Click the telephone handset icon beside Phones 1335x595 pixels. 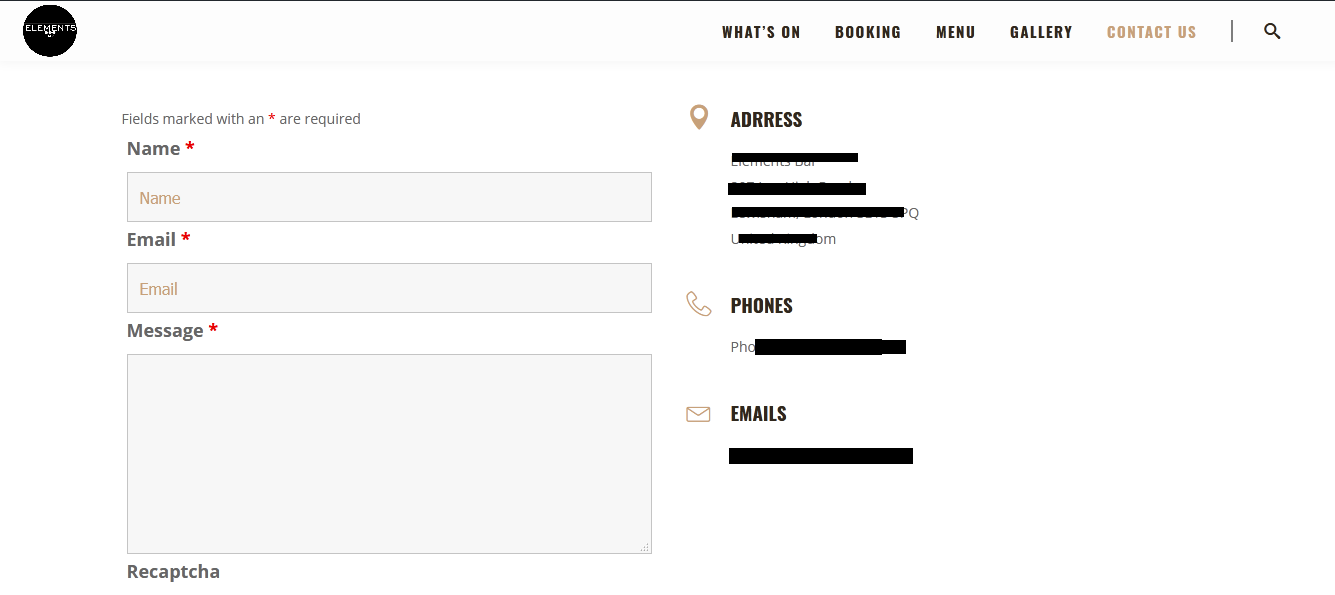(698, 304)
